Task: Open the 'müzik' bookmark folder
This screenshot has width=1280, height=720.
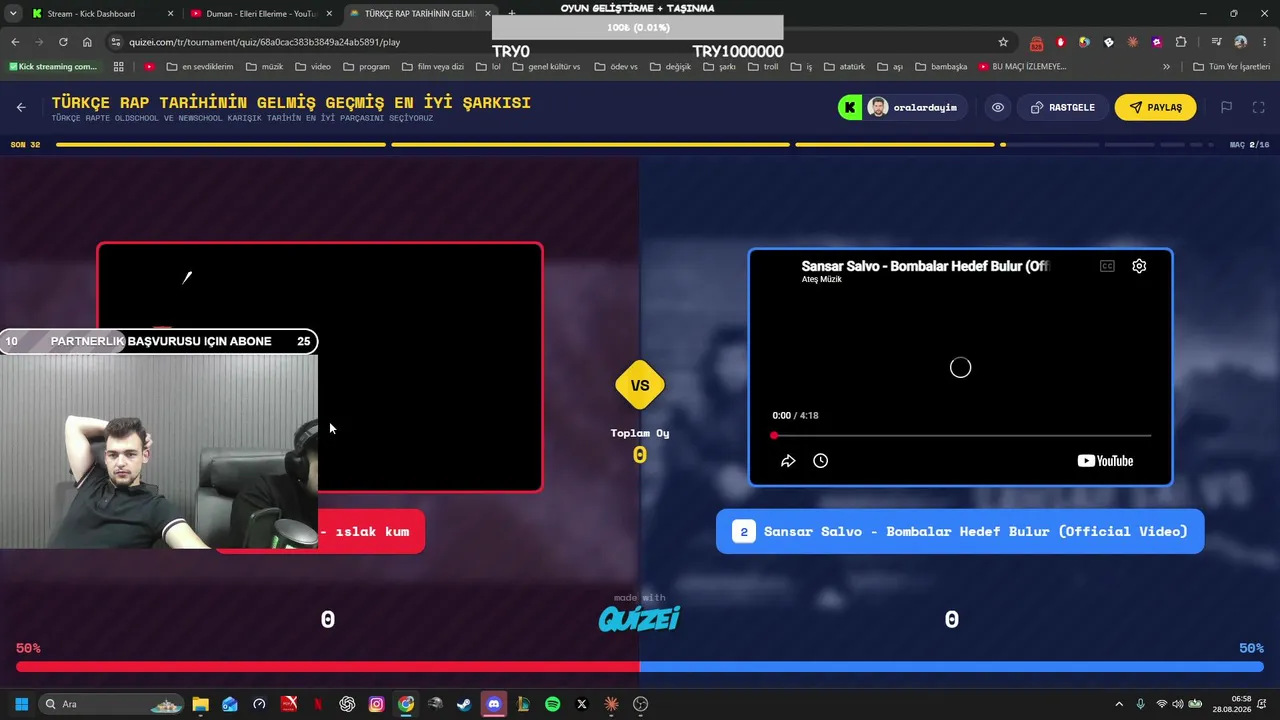Action: click(264, 67)
